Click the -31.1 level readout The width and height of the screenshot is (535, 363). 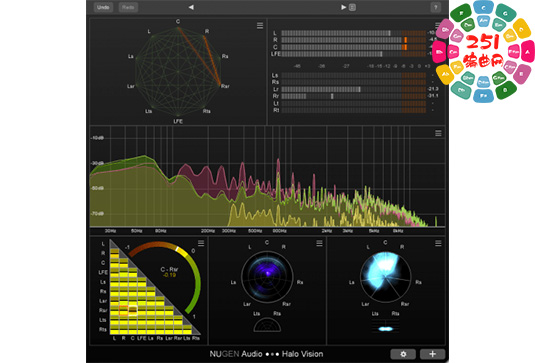(433, 96)
